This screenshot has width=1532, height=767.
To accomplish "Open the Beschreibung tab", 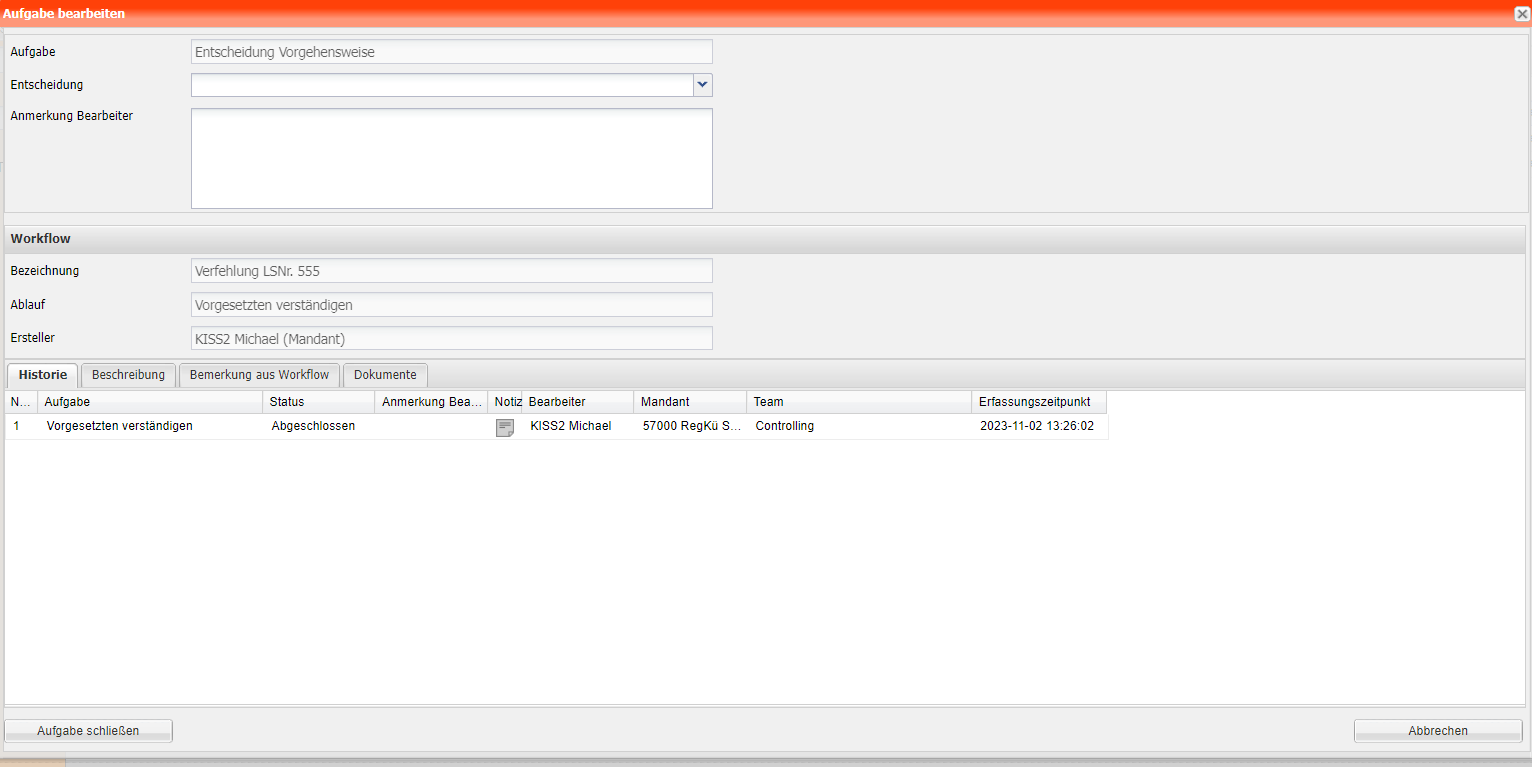I will (128, 375).
